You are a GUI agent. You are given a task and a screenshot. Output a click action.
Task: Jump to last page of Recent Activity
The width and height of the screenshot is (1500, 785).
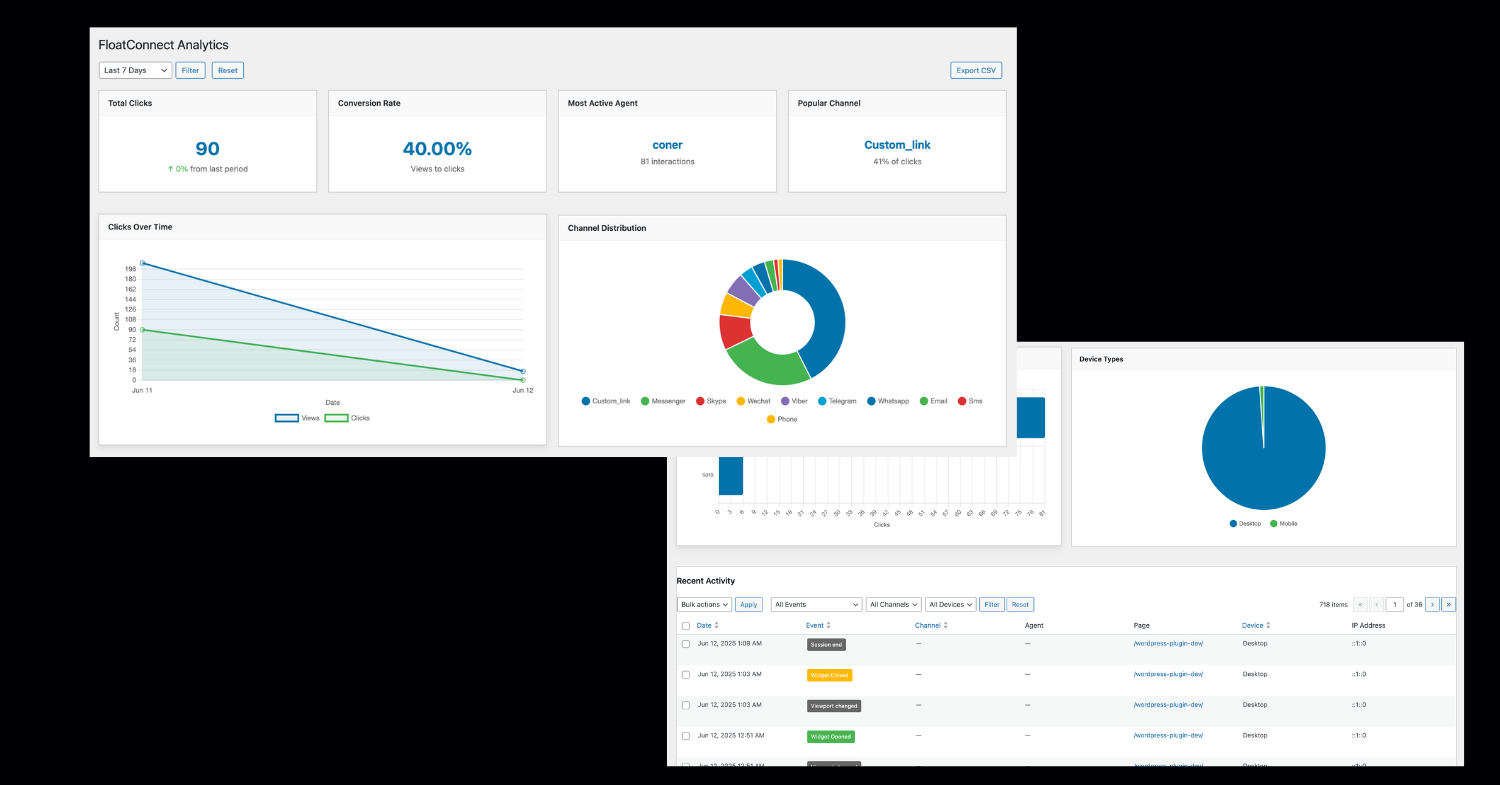1448,604
